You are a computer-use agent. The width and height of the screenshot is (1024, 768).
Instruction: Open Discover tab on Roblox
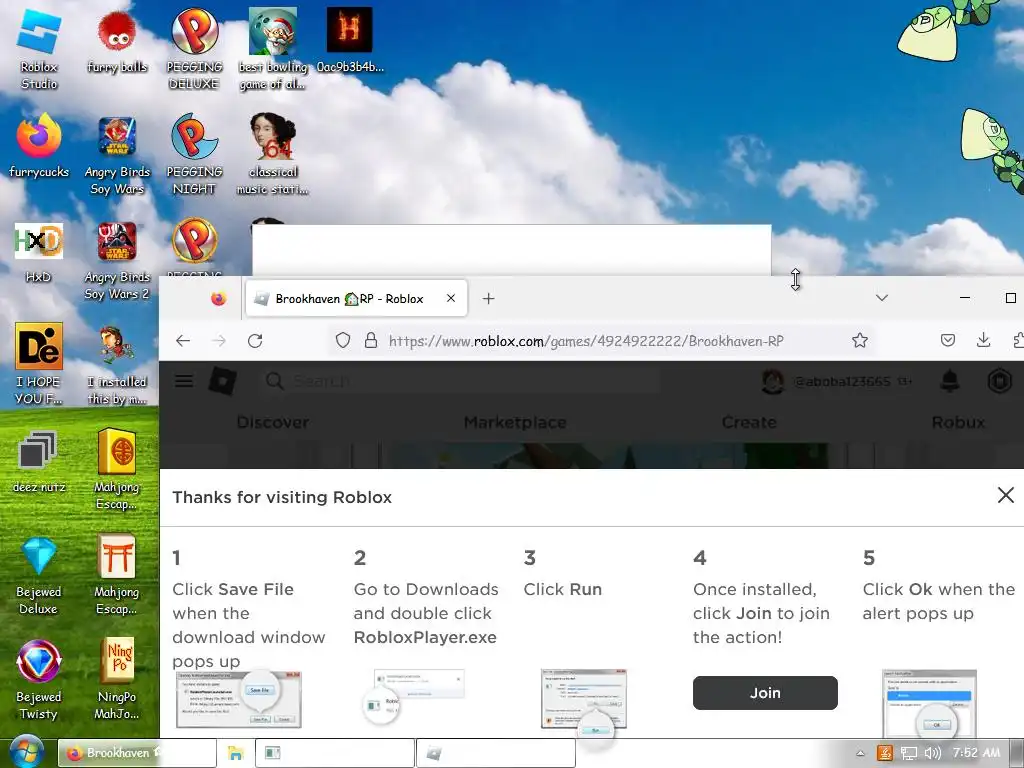click(272, 423)
